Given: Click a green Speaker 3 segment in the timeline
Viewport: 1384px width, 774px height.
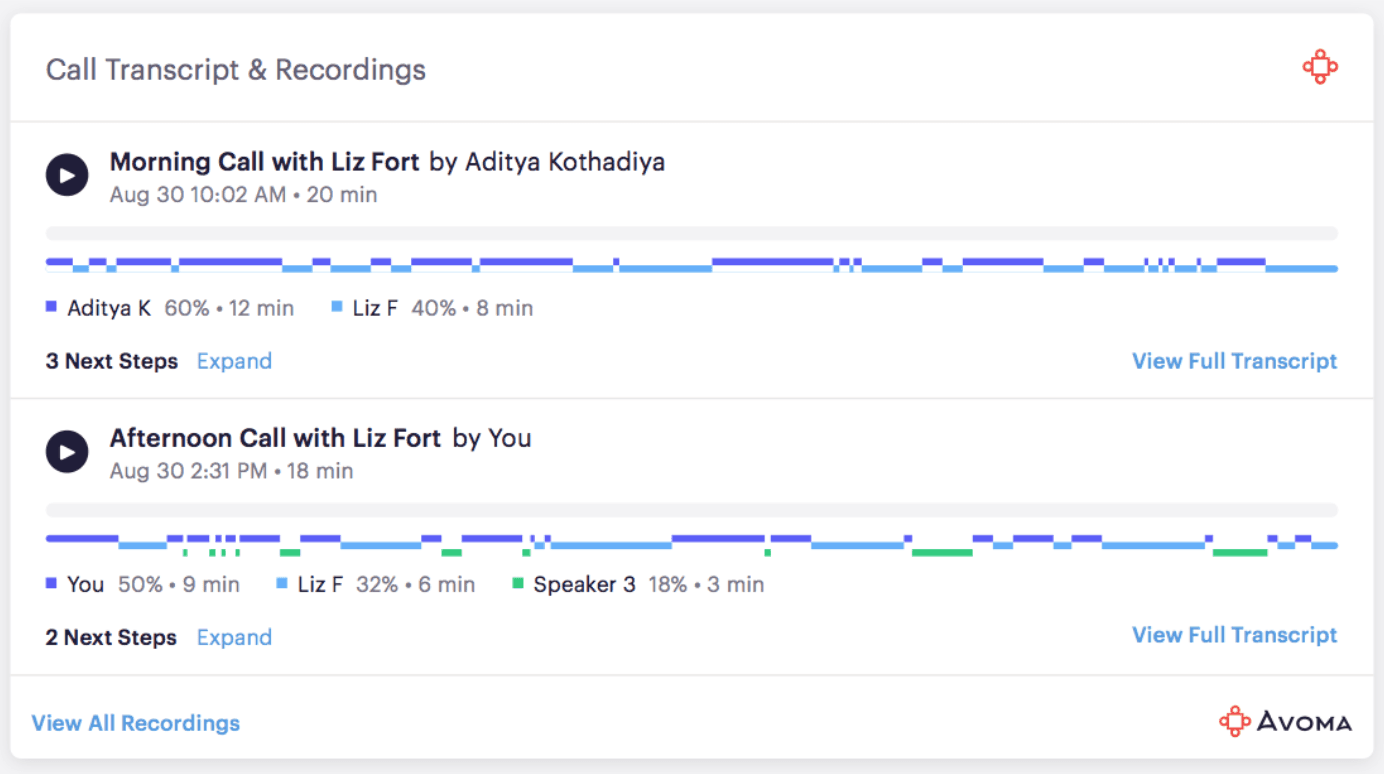Looking at the screenshot, I should point(941,552).
